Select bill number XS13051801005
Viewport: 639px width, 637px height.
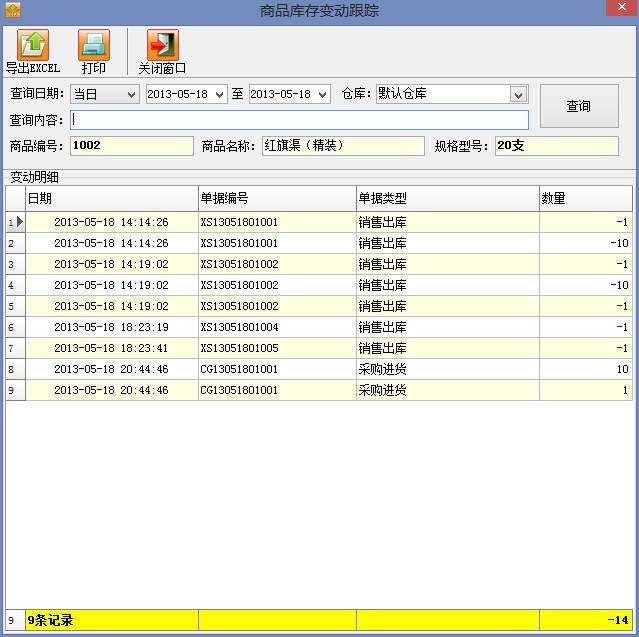(277, 348)
